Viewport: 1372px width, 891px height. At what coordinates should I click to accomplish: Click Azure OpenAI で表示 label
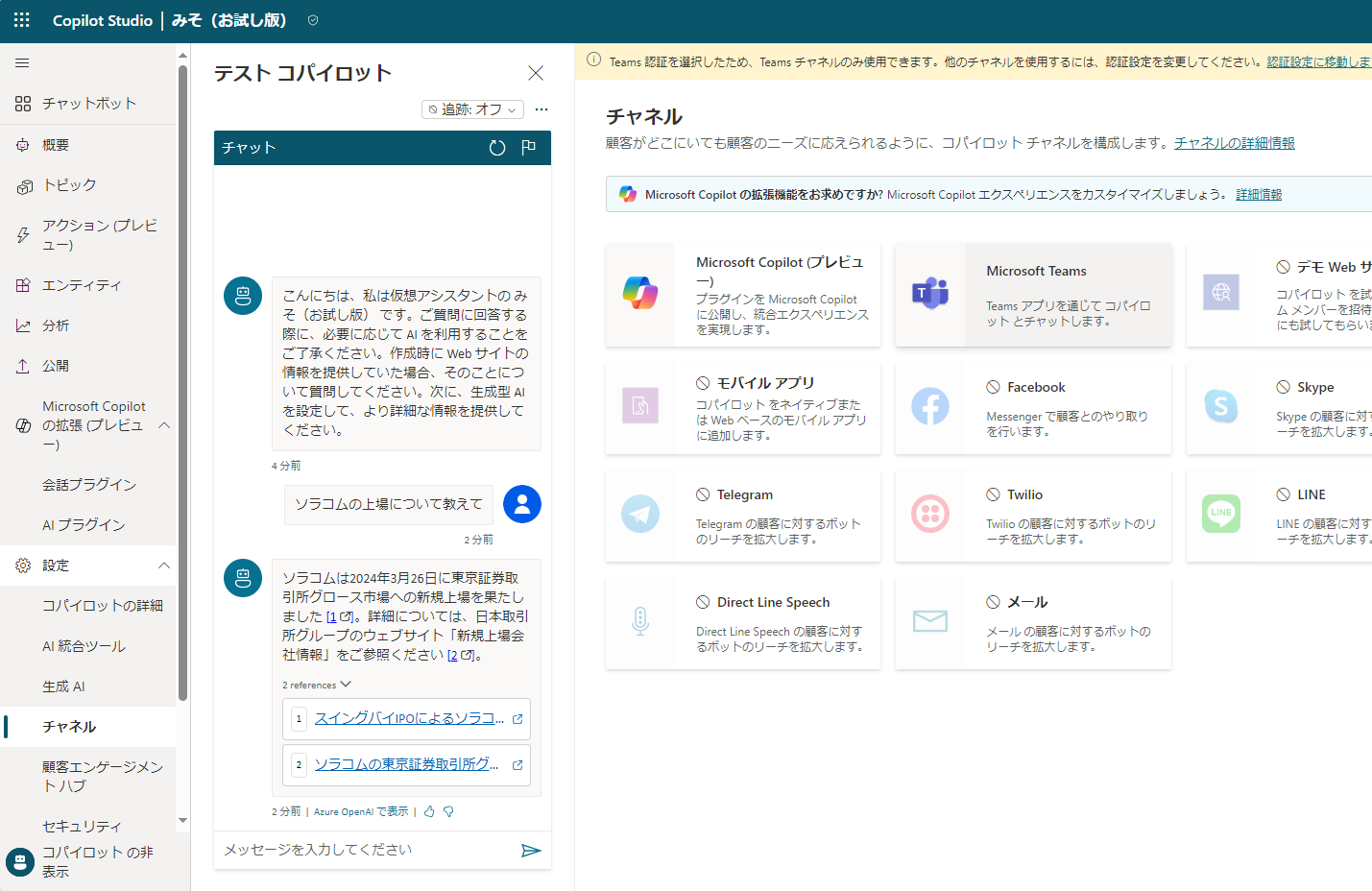click(x=360, y=811)
